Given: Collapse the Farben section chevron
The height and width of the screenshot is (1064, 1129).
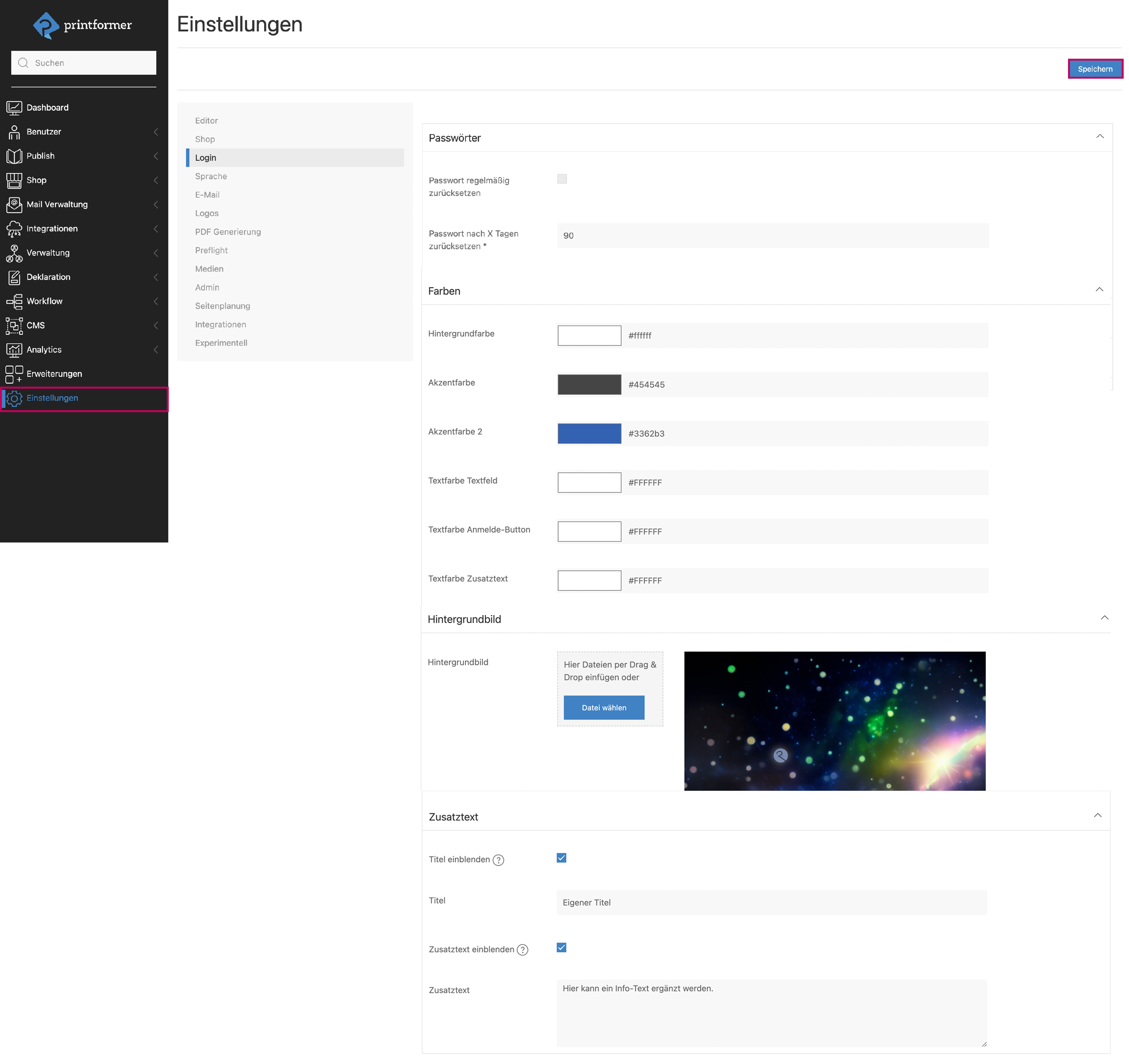Looking at the screenshot, I should click(1099, 290).
